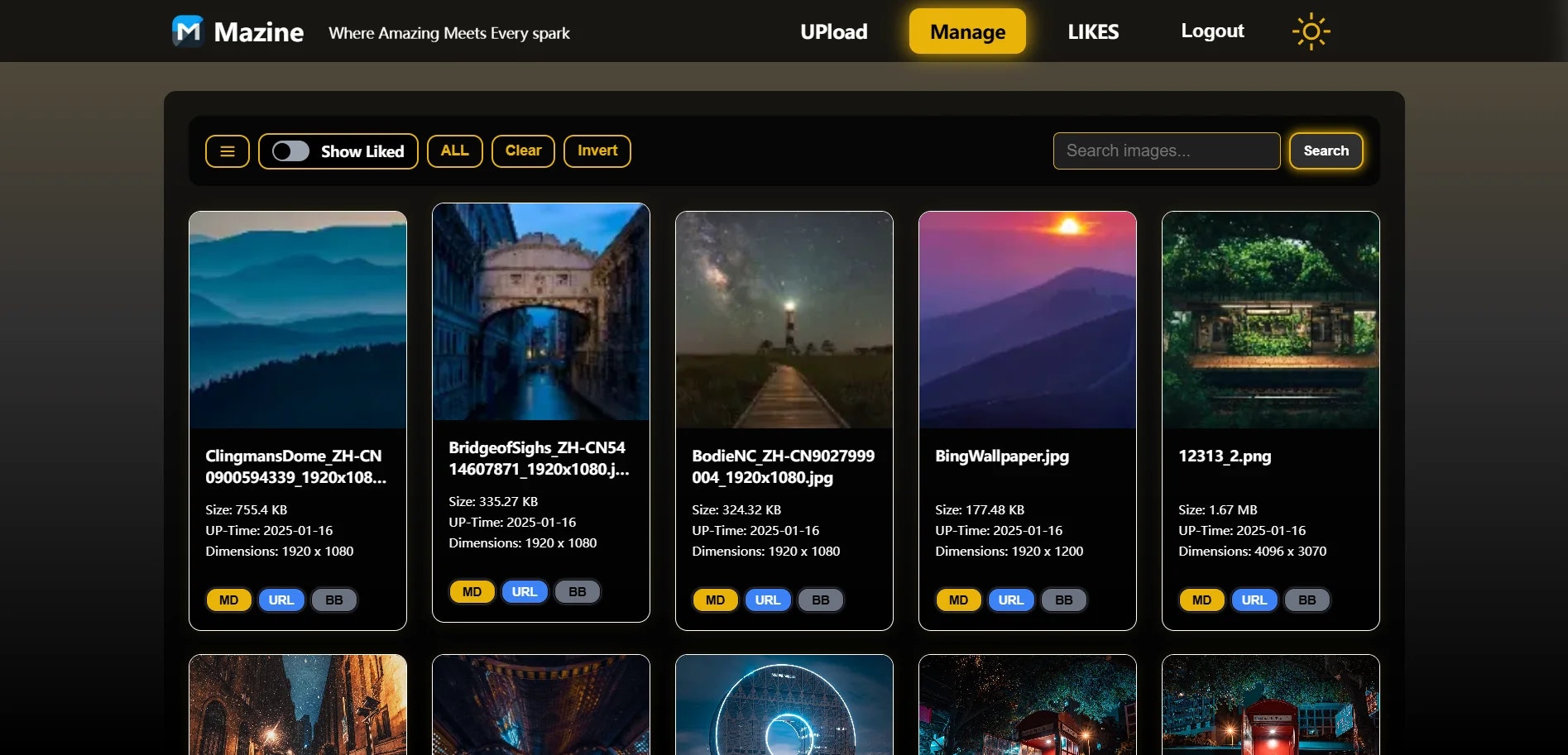The height and width of the screenshot is (755, 1568).
Task: Copy URL for BodieNC image
Action: pos(768,600)
